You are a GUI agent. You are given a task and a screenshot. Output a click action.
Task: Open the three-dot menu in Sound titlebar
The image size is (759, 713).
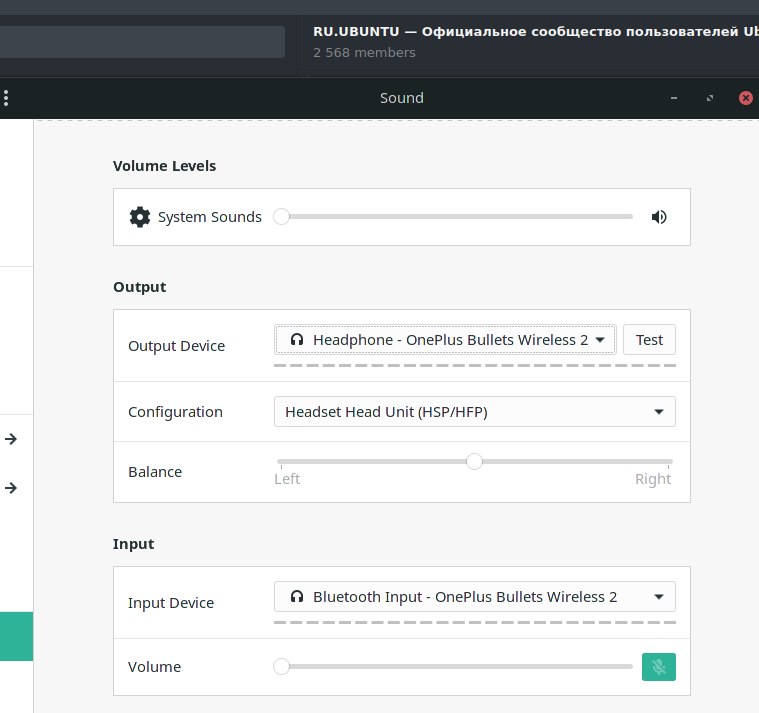(x=6, y=98)
